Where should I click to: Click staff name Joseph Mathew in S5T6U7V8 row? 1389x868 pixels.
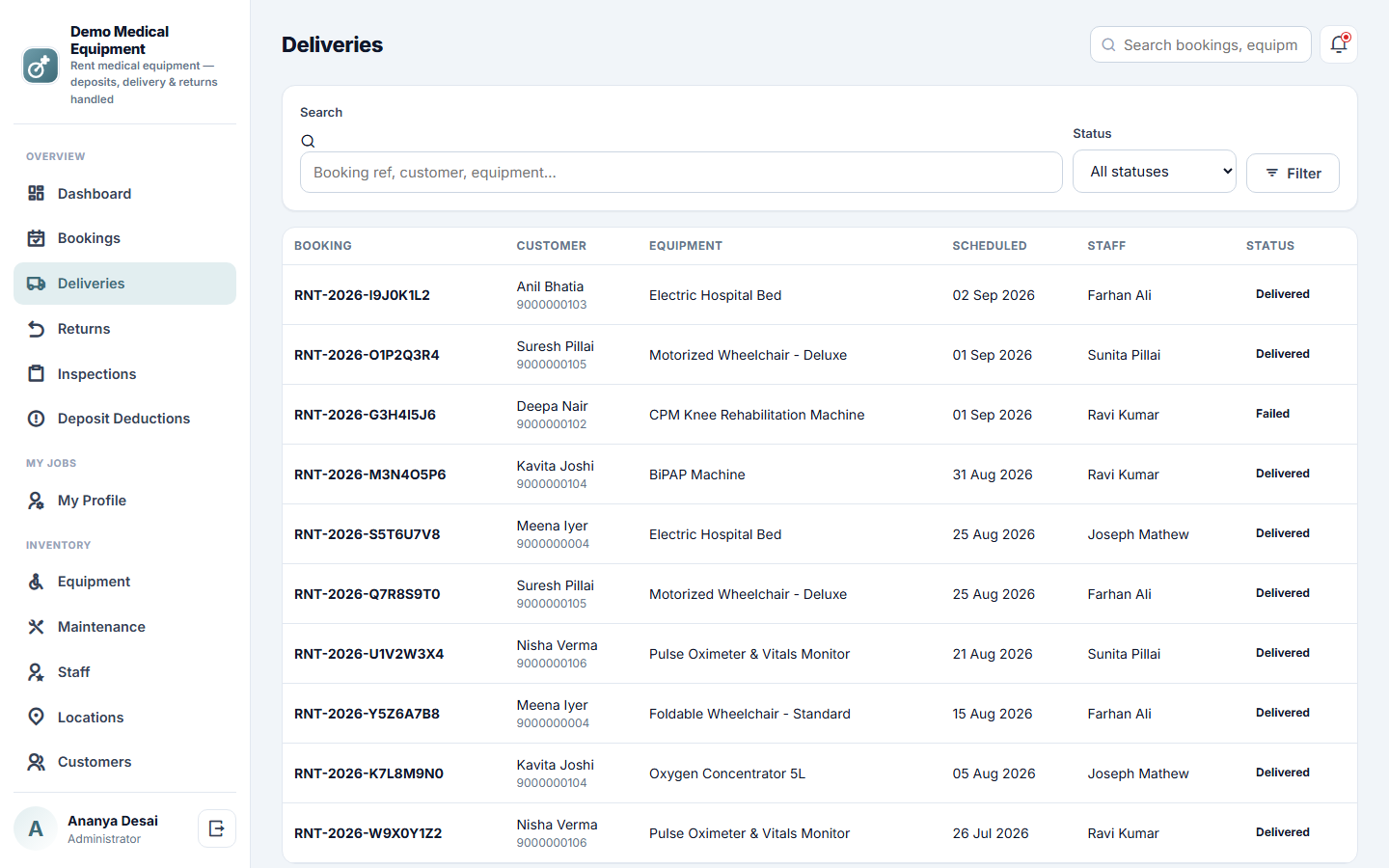[x=1137, y=534]
